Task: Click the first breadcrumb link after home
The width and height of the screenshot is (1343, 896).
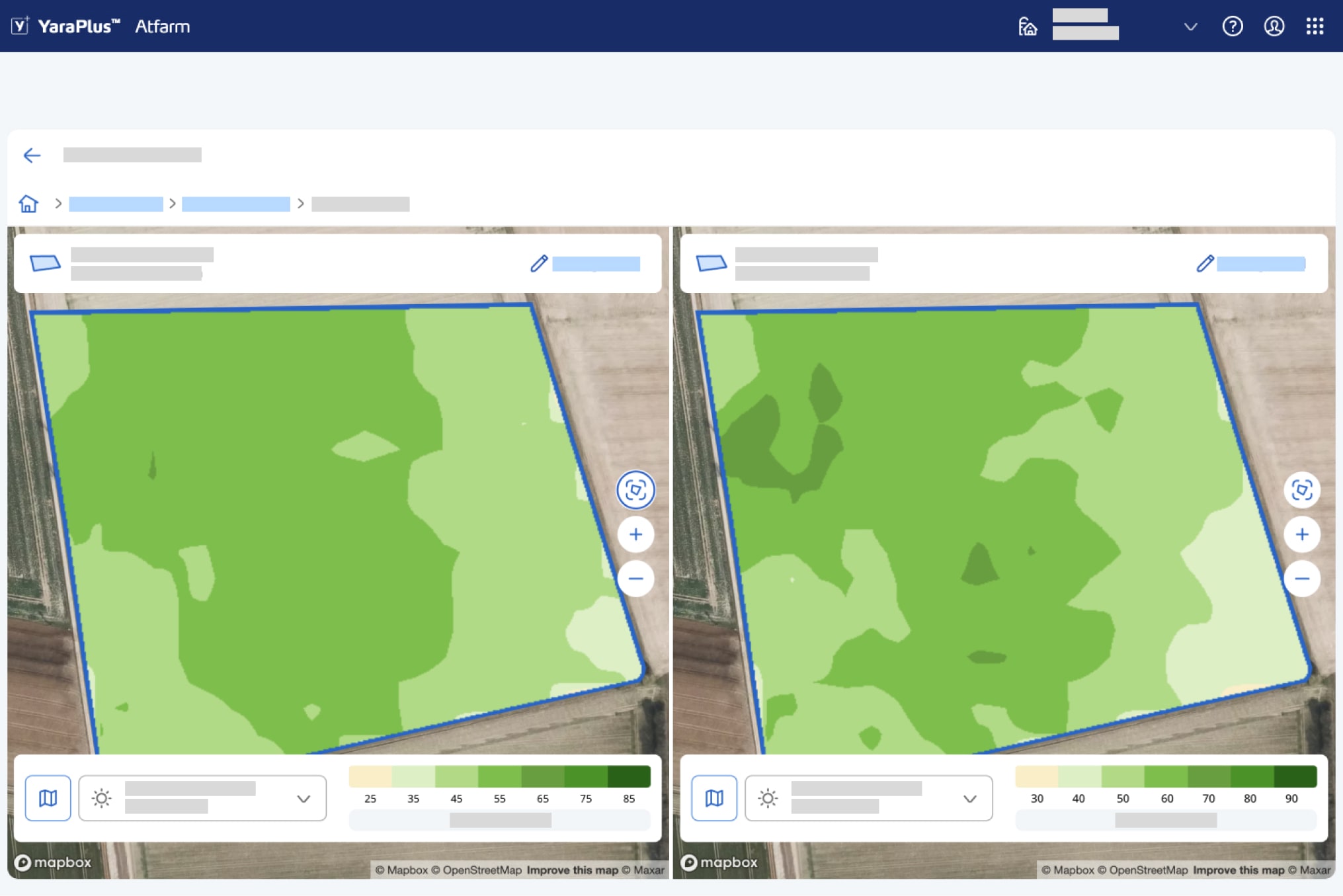Action: [116, 204]
